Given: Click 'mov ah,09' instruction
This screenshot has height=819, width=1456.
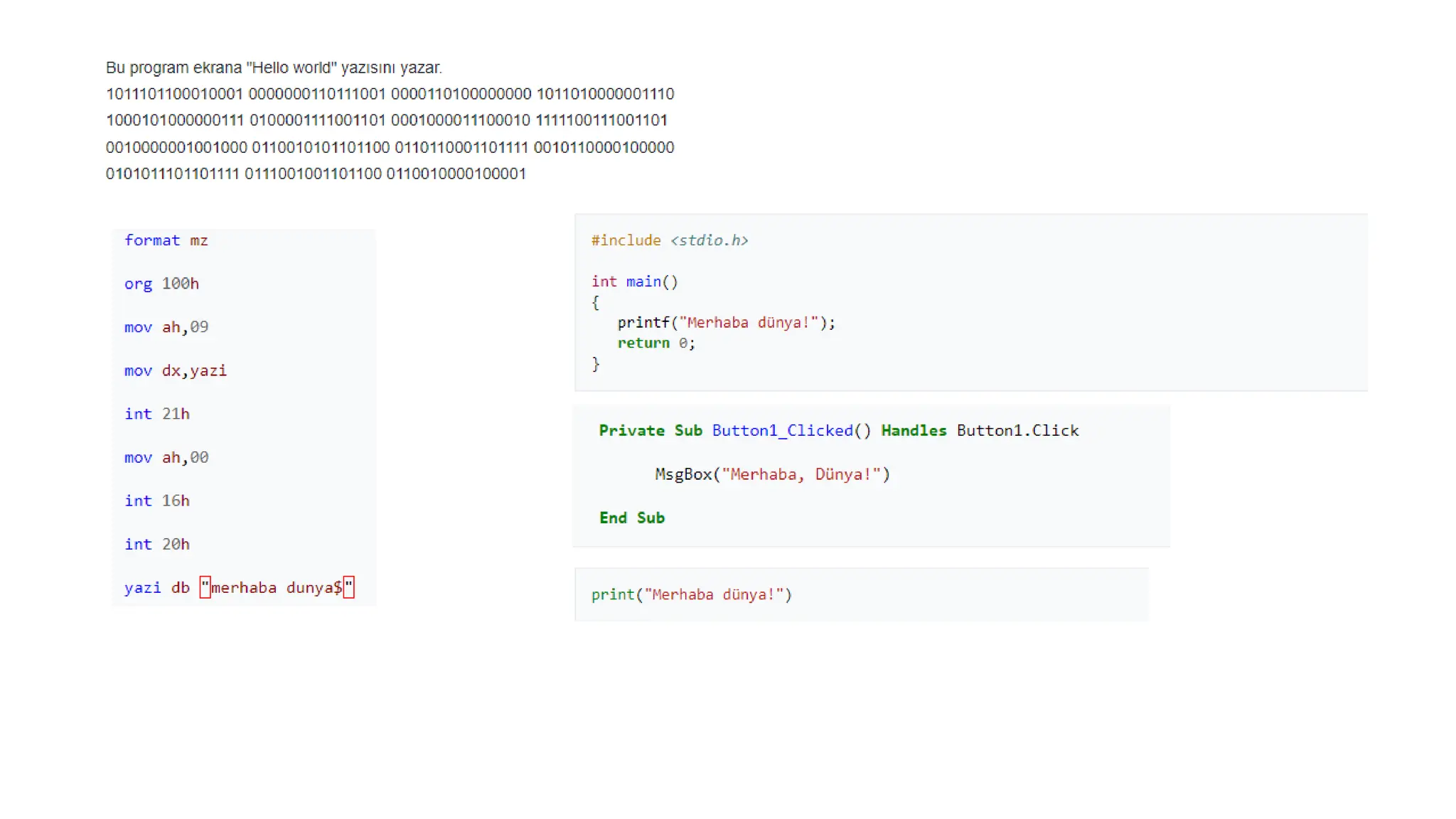Looking at the screenshot, I should [166, 327].
